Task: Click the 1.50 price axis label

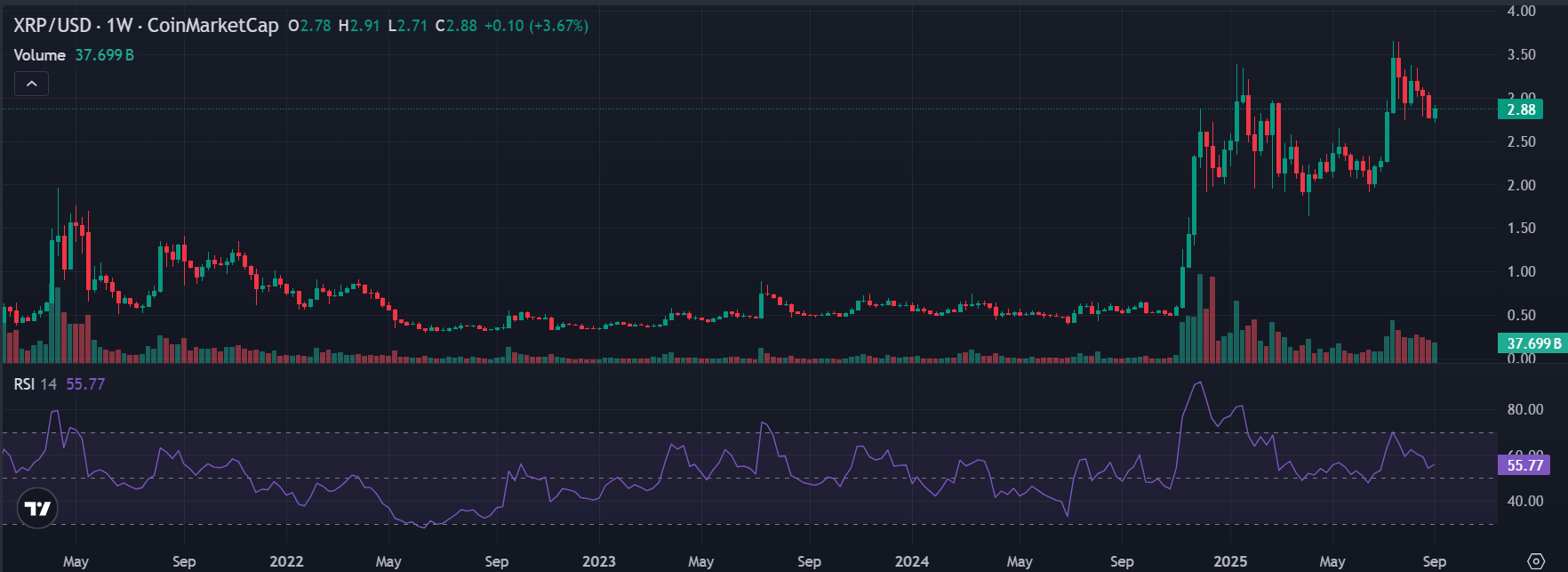Action: pos(1522,229)
